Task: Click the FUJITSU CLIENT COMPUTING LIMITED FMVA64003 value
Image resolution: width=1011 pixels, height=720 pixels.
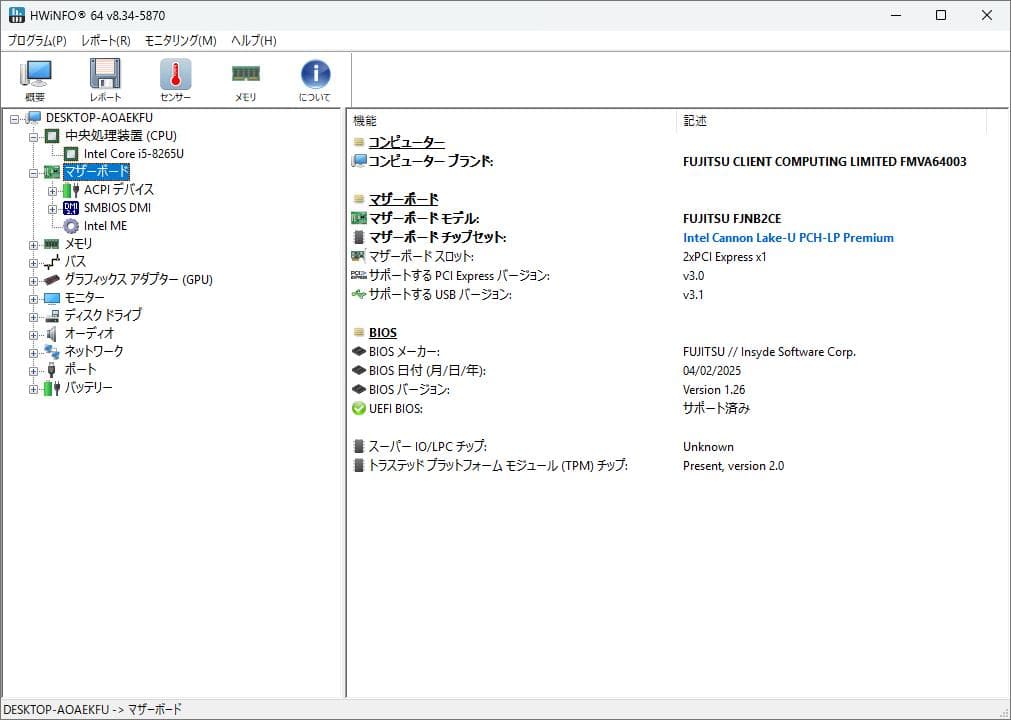Action: point(825,162)
